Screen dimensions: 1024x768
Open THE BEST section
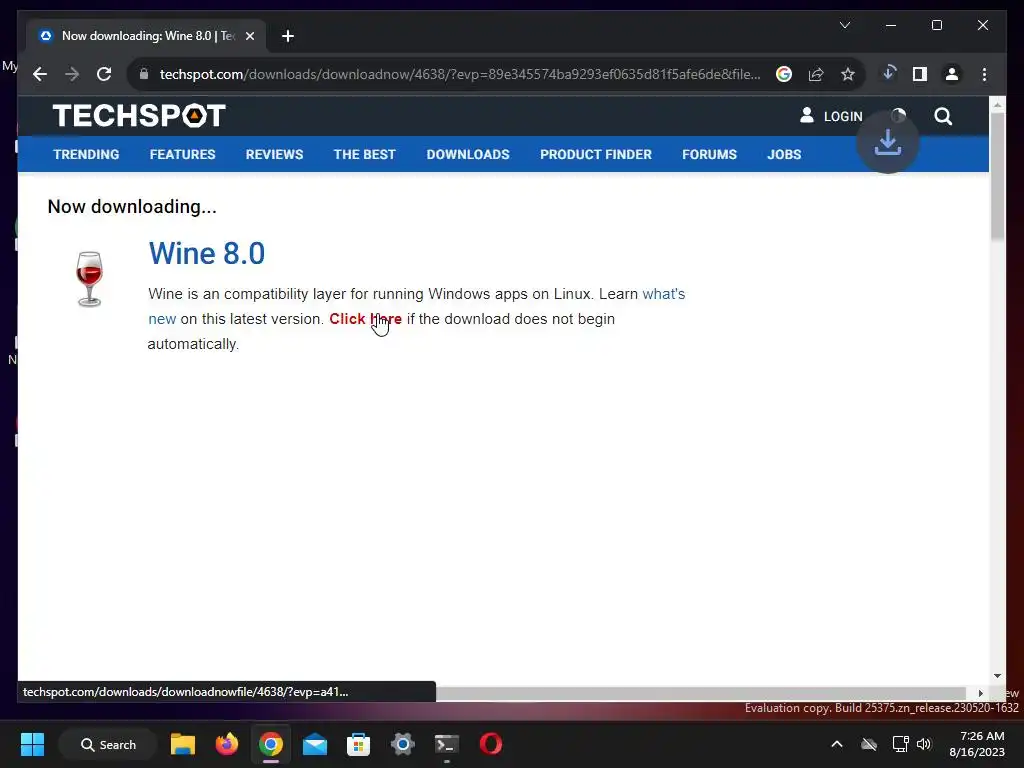pyautogui.click(x=364, y=155)
